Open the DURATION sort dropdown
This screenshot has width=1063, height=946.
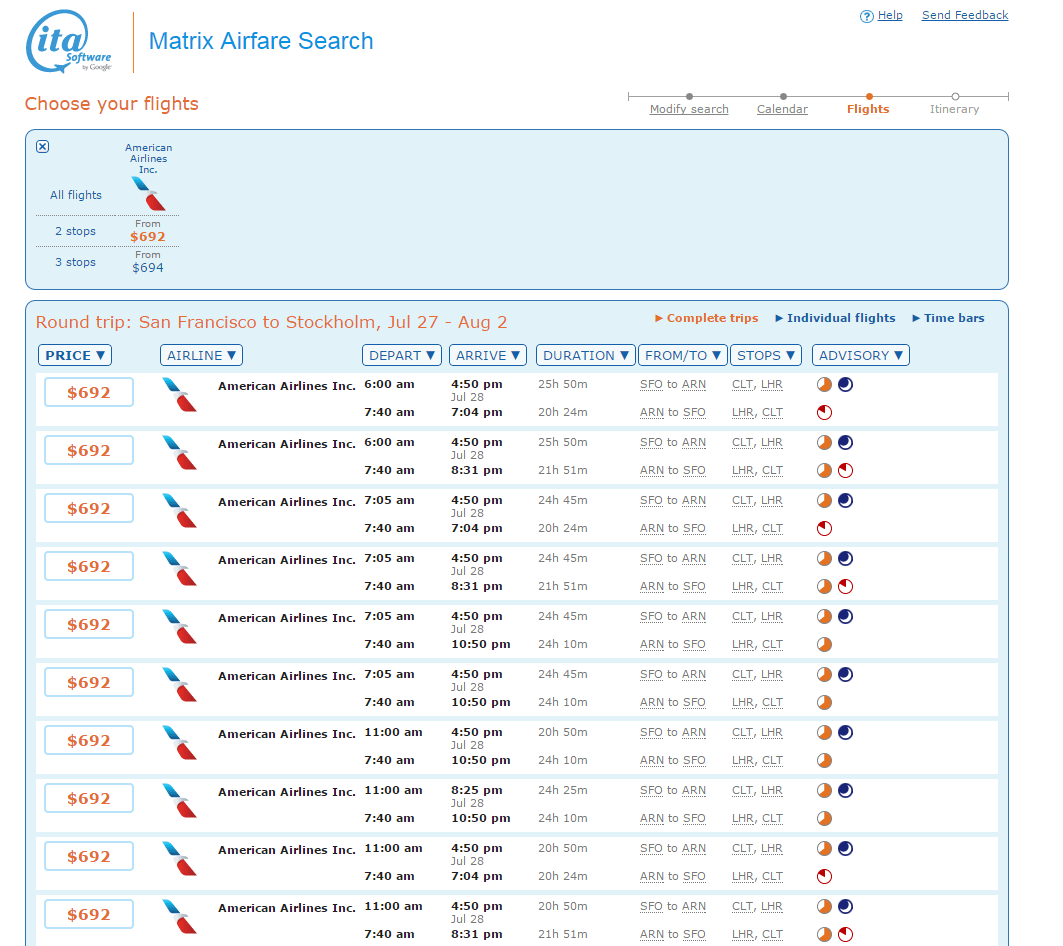tap(586, 355)
